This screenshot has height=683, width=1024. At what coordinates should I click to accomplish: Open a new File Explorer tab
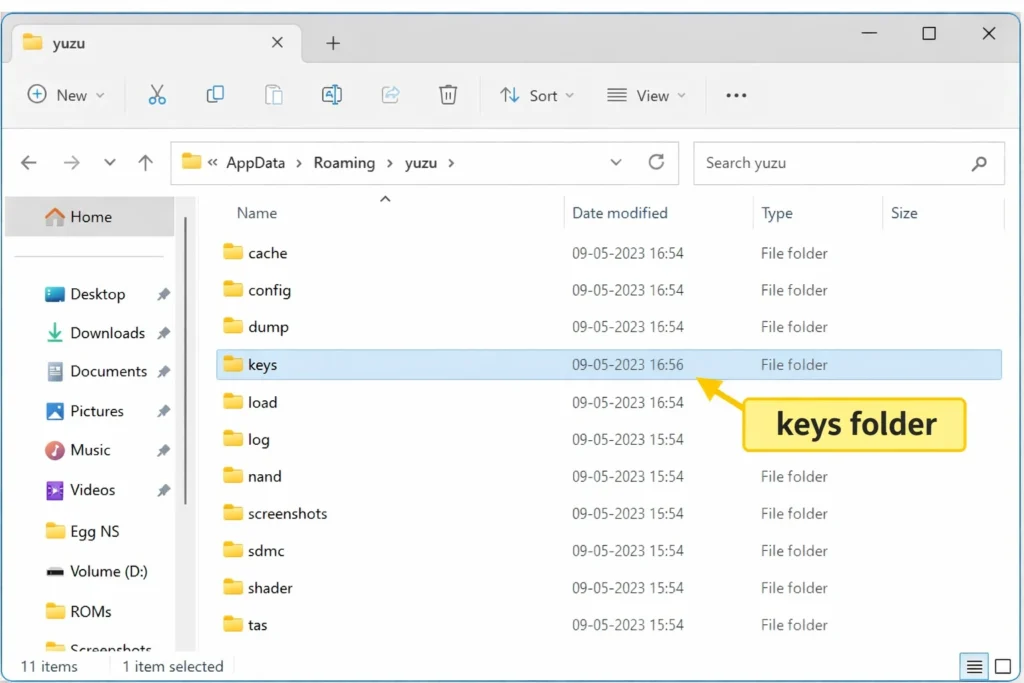[x=333, y=43]
